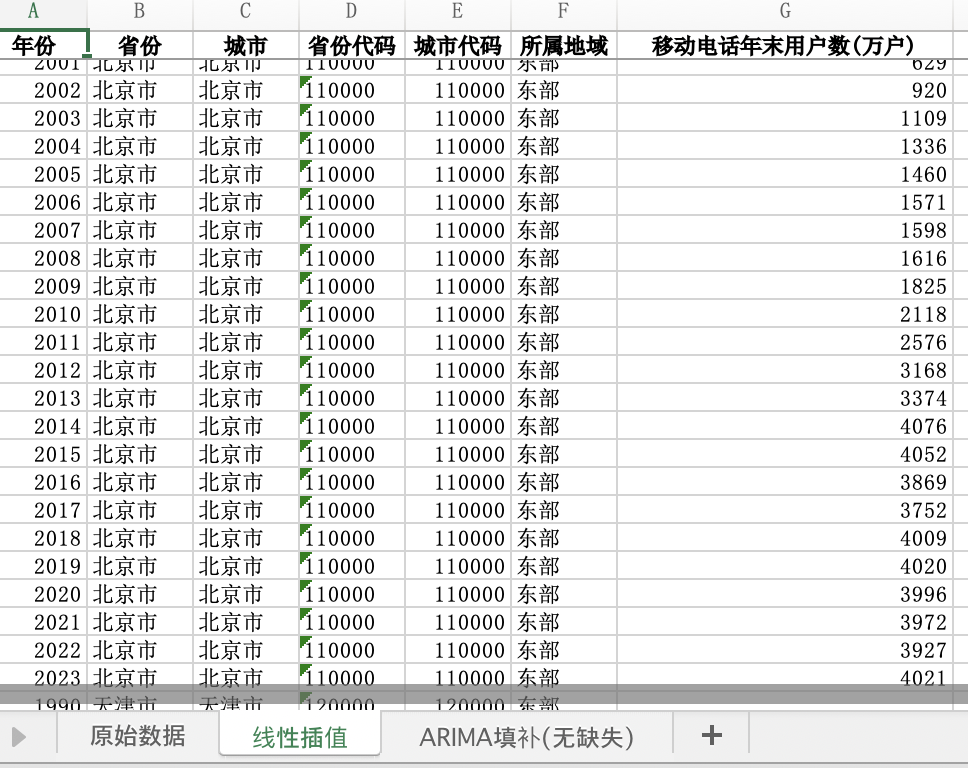The height and width of the screenshot is (768, 968).
Task: Click the 城市 header cell
Action: pyautogui.click(x=246, y=46)
